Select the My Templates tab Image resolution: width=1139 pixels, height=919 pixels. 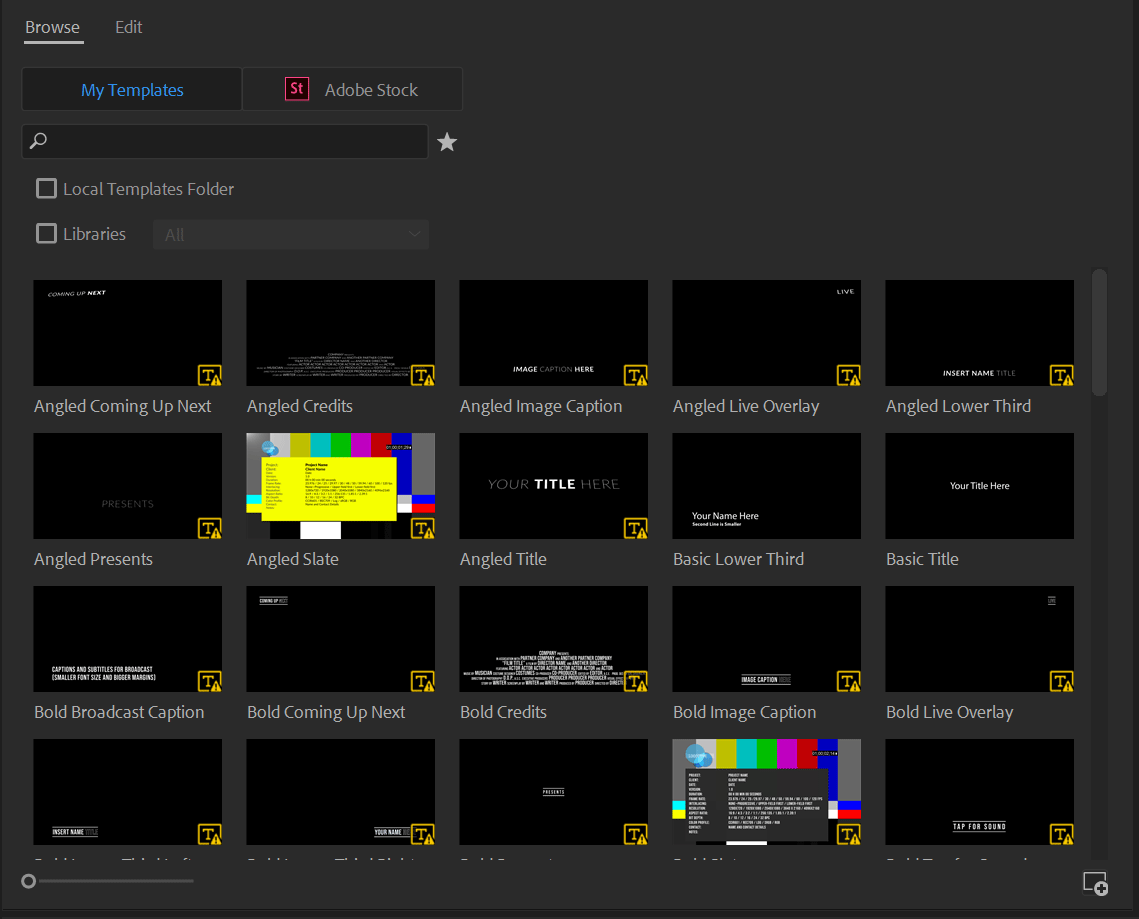(132, 89)
